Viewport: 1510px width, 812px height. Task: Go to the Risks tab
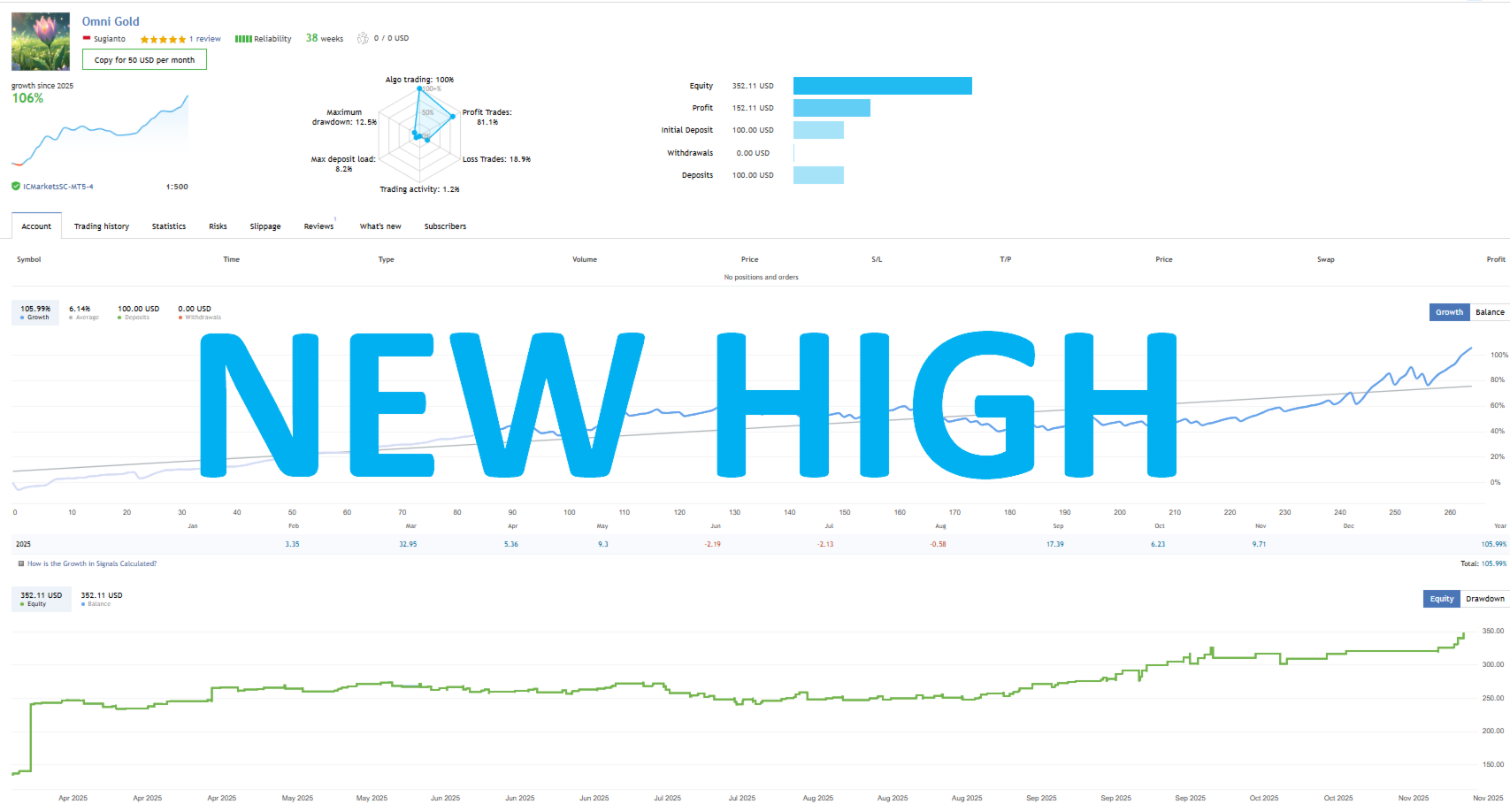(x=218, y=226)
